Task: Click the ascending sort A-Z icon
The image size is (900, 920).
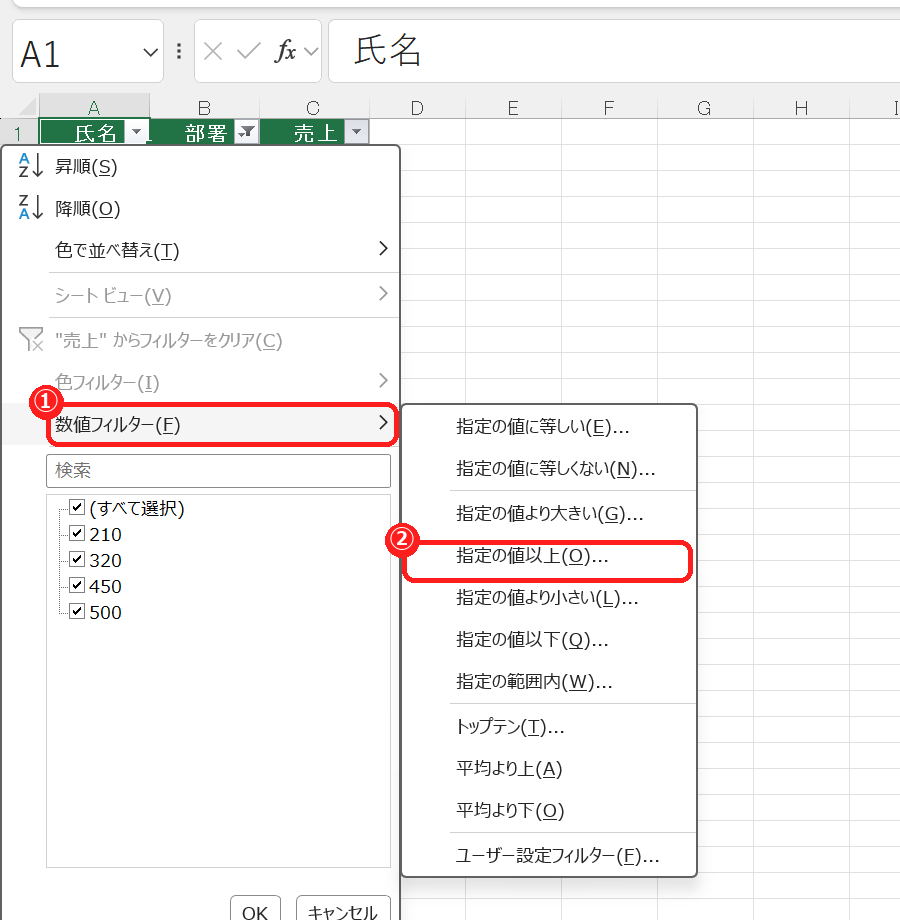Action: point(31,166)
